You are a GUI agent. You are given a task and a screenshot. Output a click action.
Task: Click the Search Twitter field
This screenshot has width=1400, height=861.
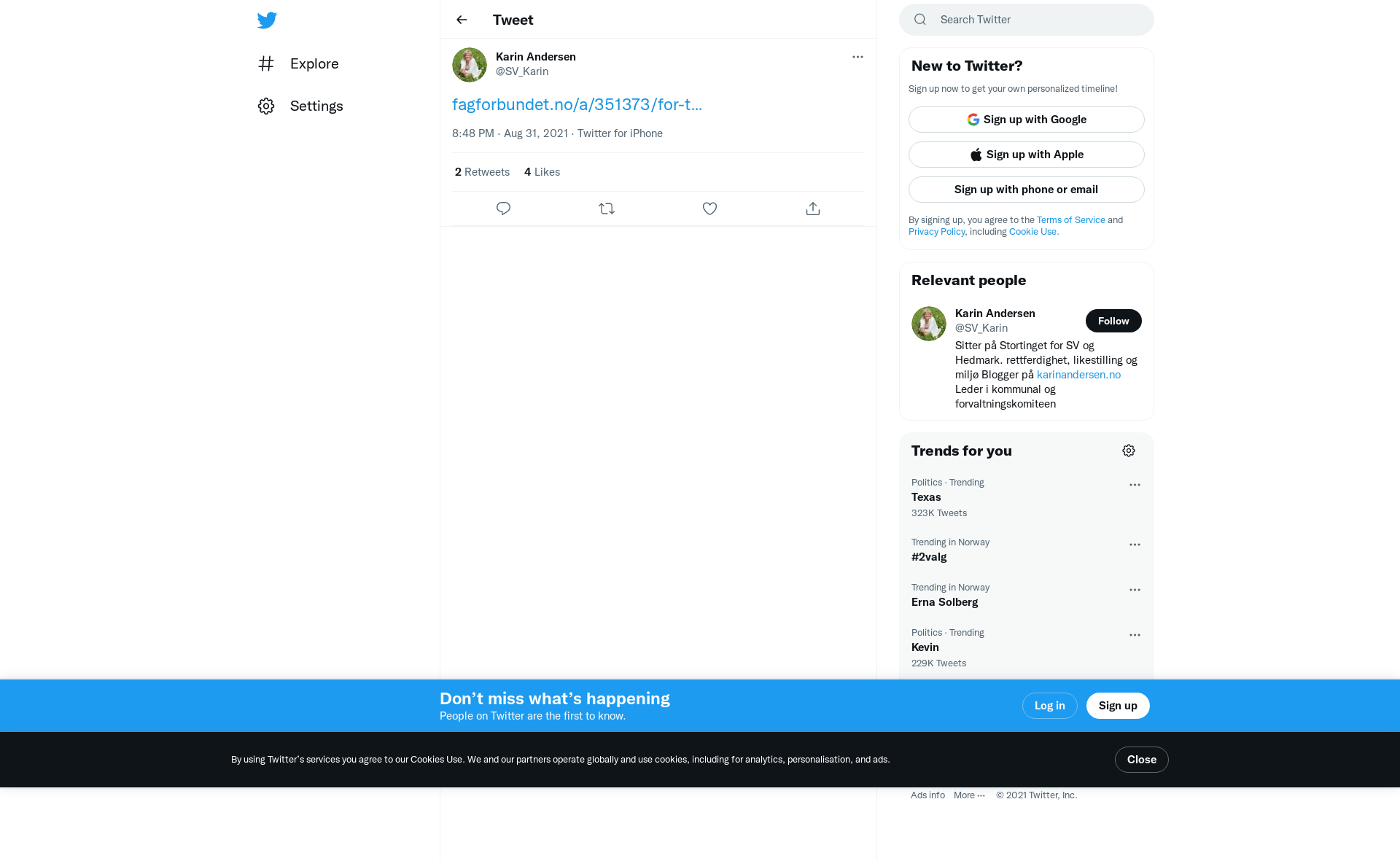(x=1027, y=20)
